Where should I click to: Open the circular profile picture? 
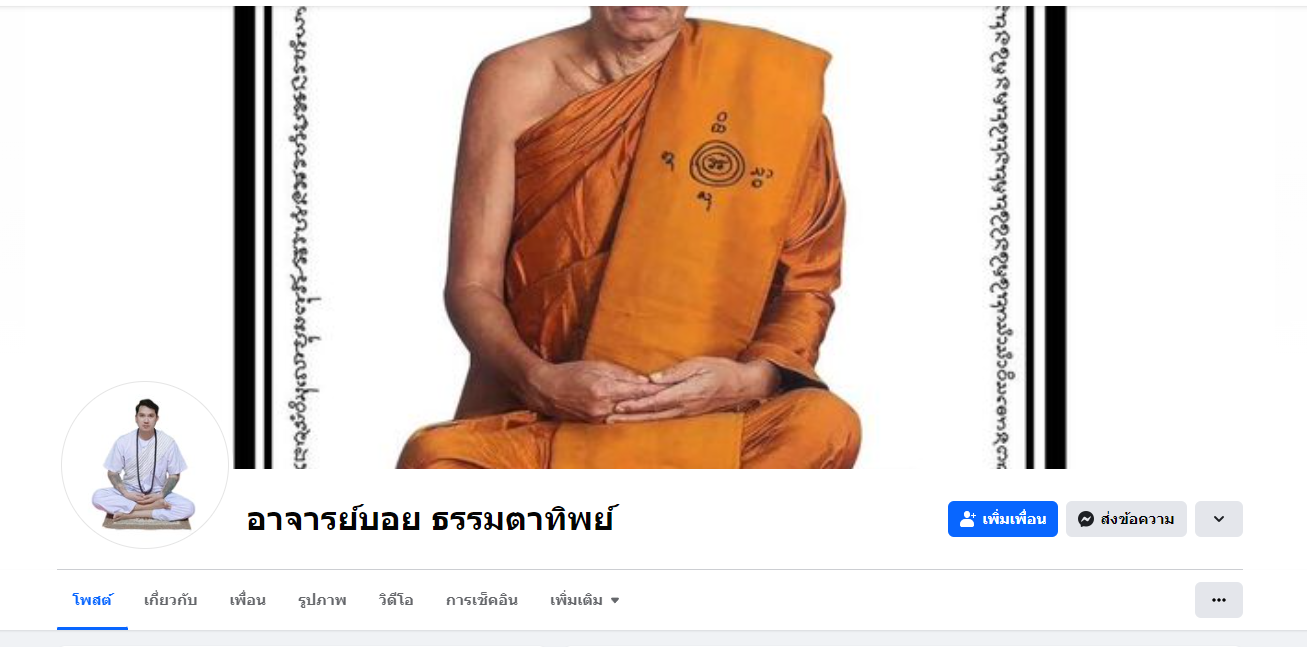(x=145, y=465)
